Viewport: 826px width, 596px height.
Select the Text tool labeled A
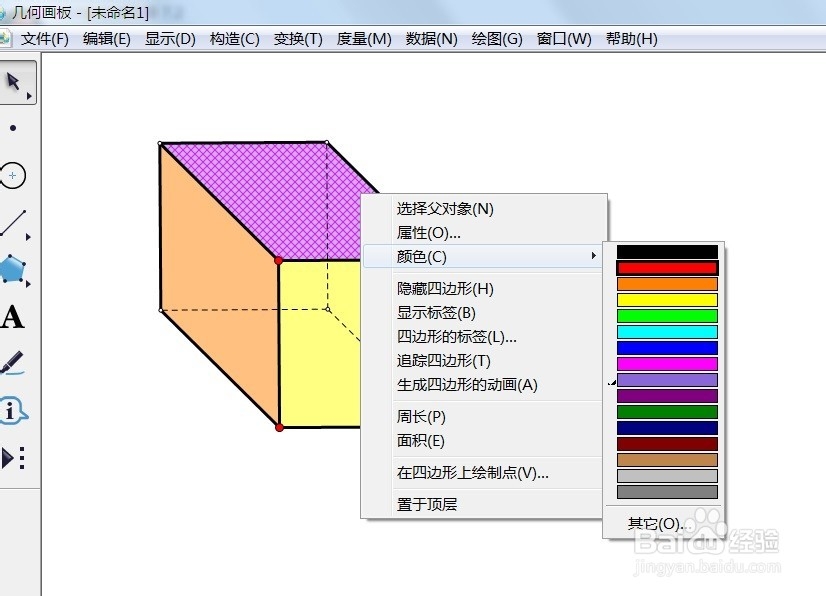[x=13, y=317]
